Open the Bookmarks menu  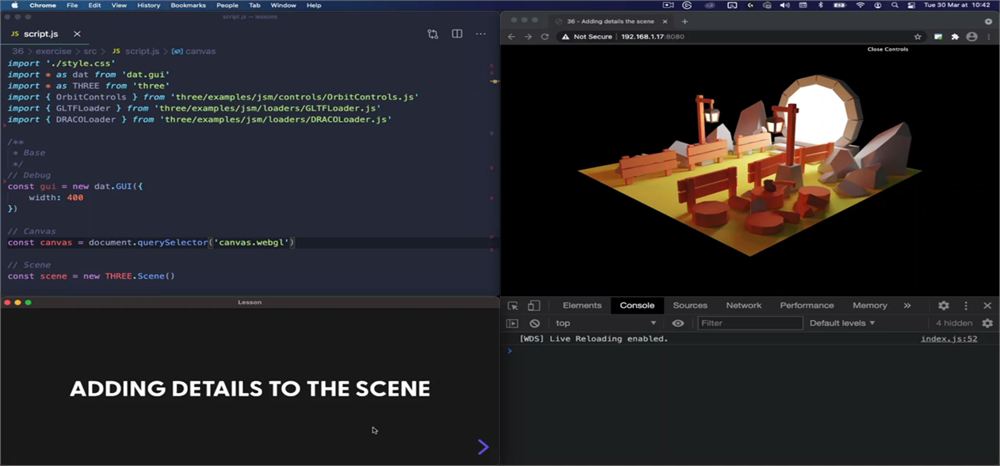click(186, 5)
